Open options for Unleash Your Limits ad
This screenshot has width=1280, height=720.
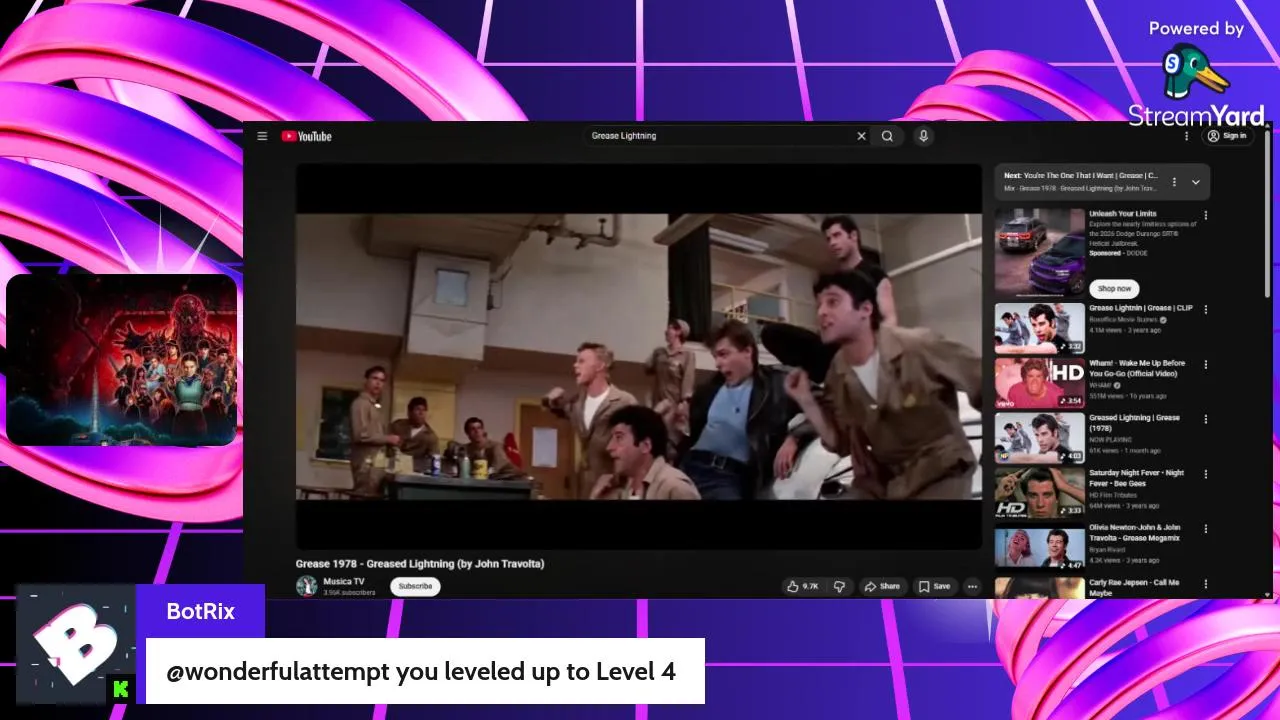[1205, 215]
